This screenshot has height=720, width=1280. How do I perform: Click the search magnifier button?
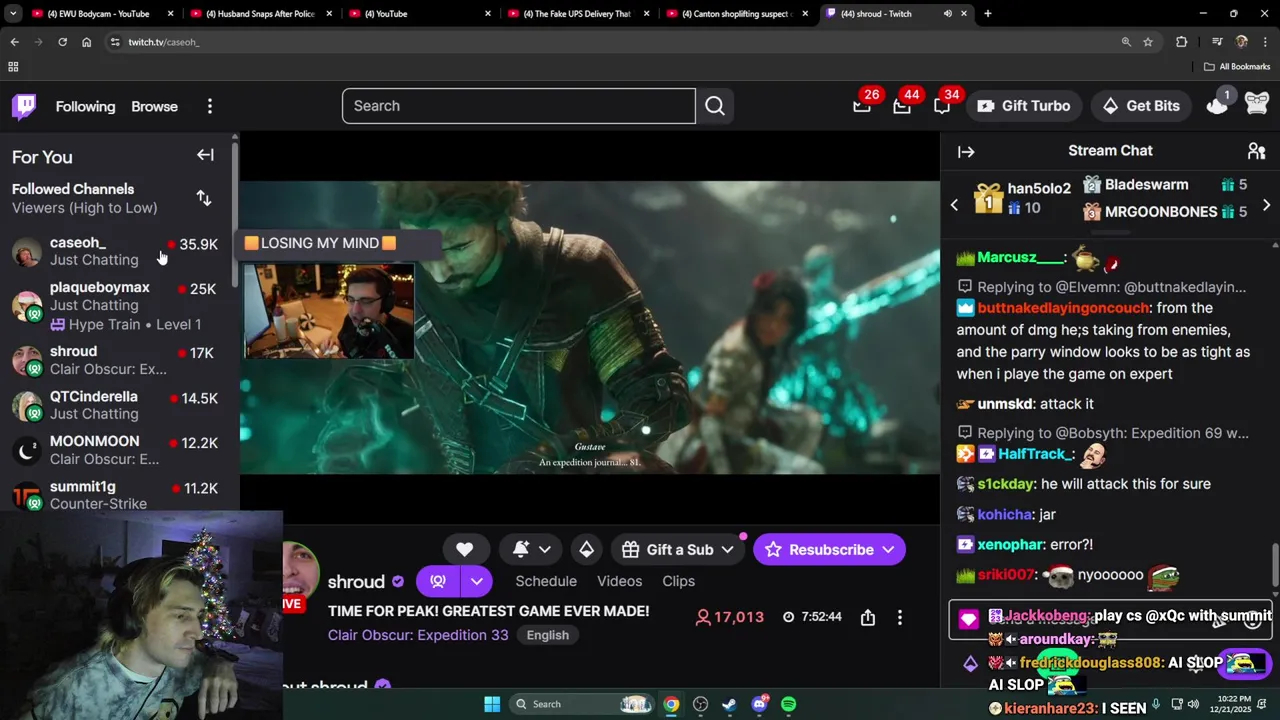715,106
